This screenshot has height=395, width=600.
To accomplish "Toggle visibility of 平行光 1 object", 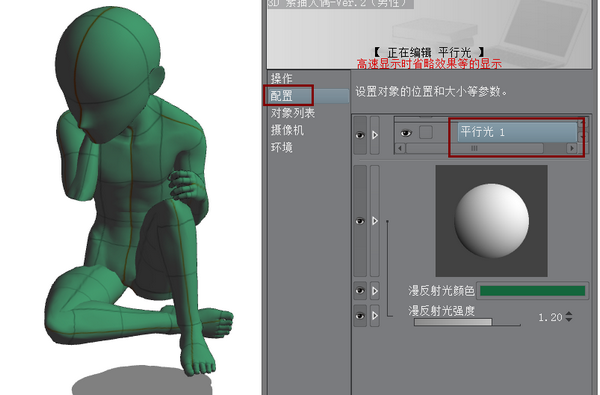I will pos(406,133).
